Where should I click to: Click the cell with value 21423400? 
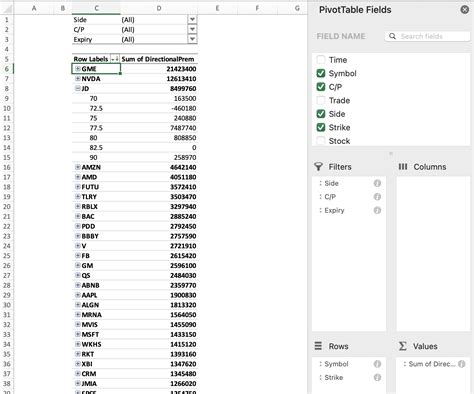(x=159, y=69)
